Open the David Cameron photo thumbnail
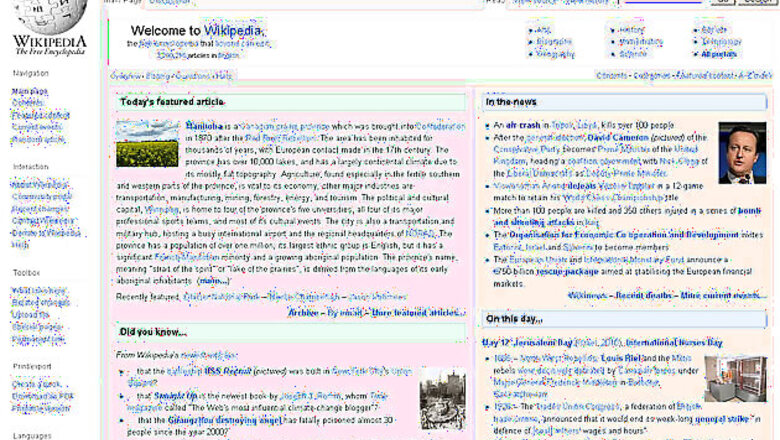This screenshot has width=780, height=440. point(743,153)
